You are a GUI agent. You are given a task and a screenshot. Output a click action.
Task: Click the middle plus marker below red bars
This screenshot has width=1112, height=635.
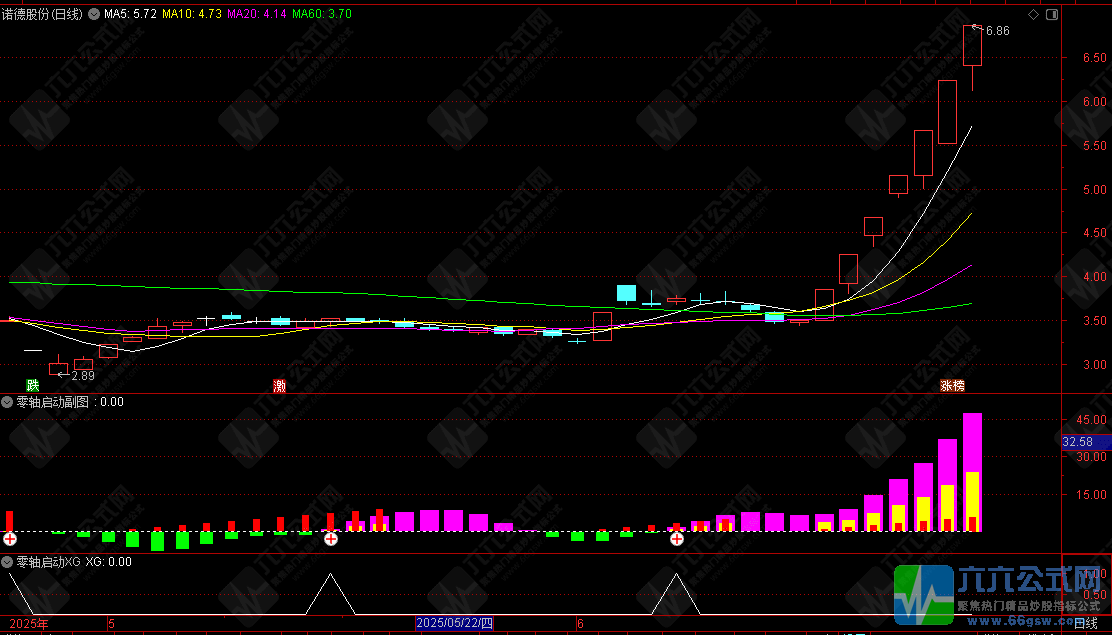coord(330,539)
